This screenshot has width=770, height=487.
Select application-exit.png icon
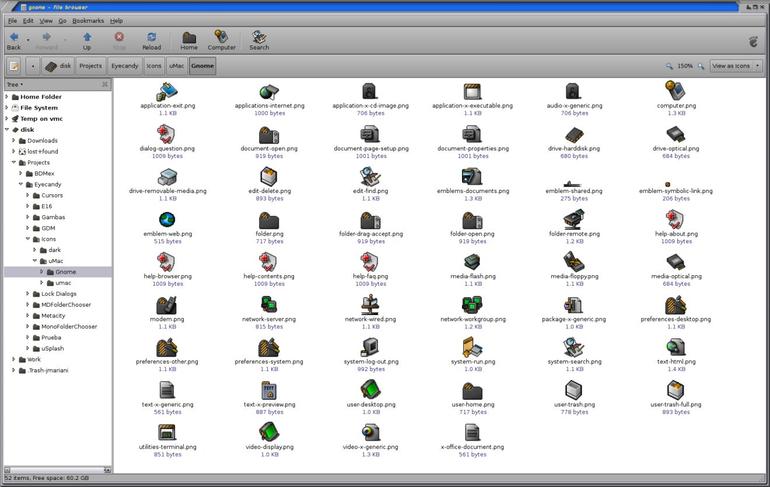[167, 91]
